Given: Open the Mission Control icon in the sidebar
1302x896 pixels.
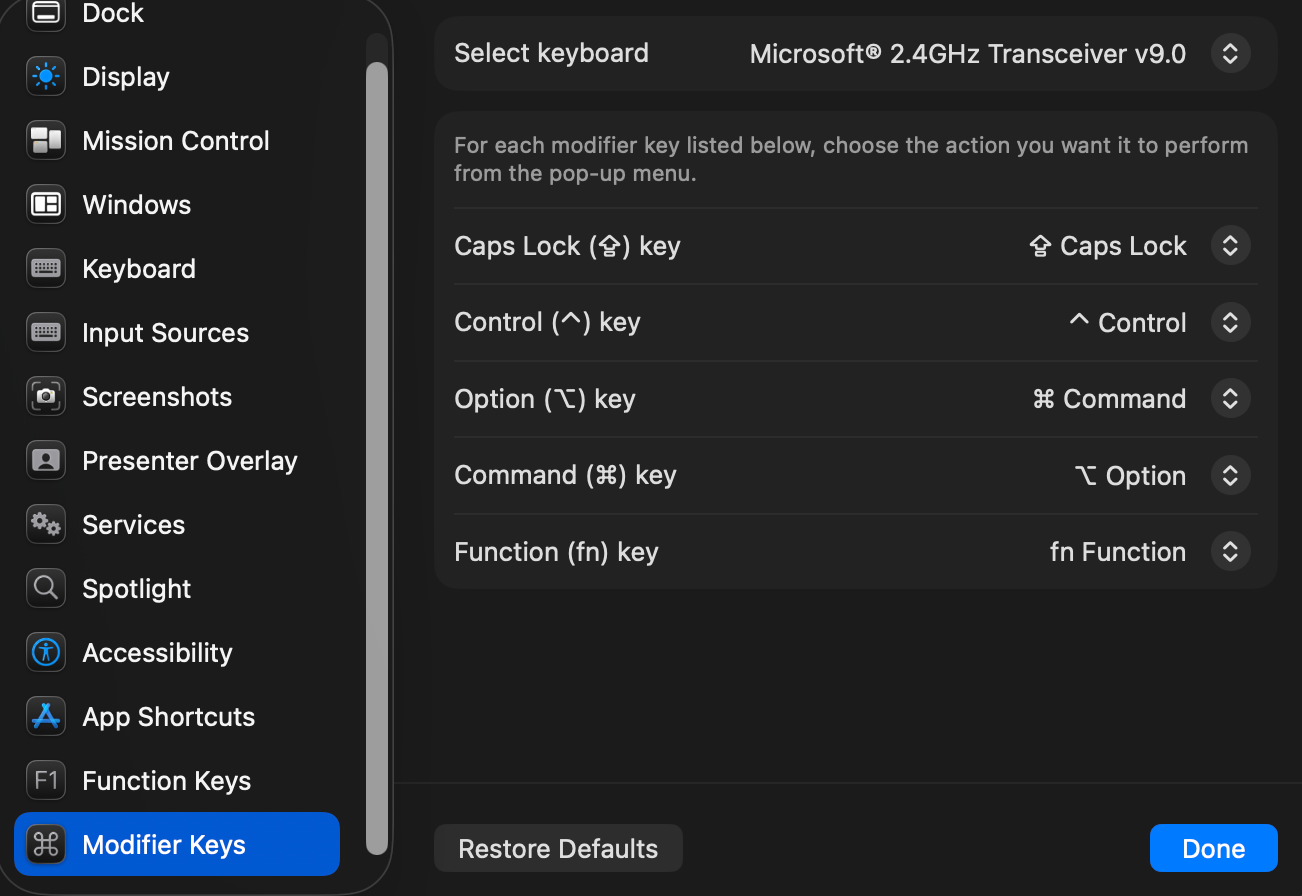Looking at the screenshot, I should (46, 141).
